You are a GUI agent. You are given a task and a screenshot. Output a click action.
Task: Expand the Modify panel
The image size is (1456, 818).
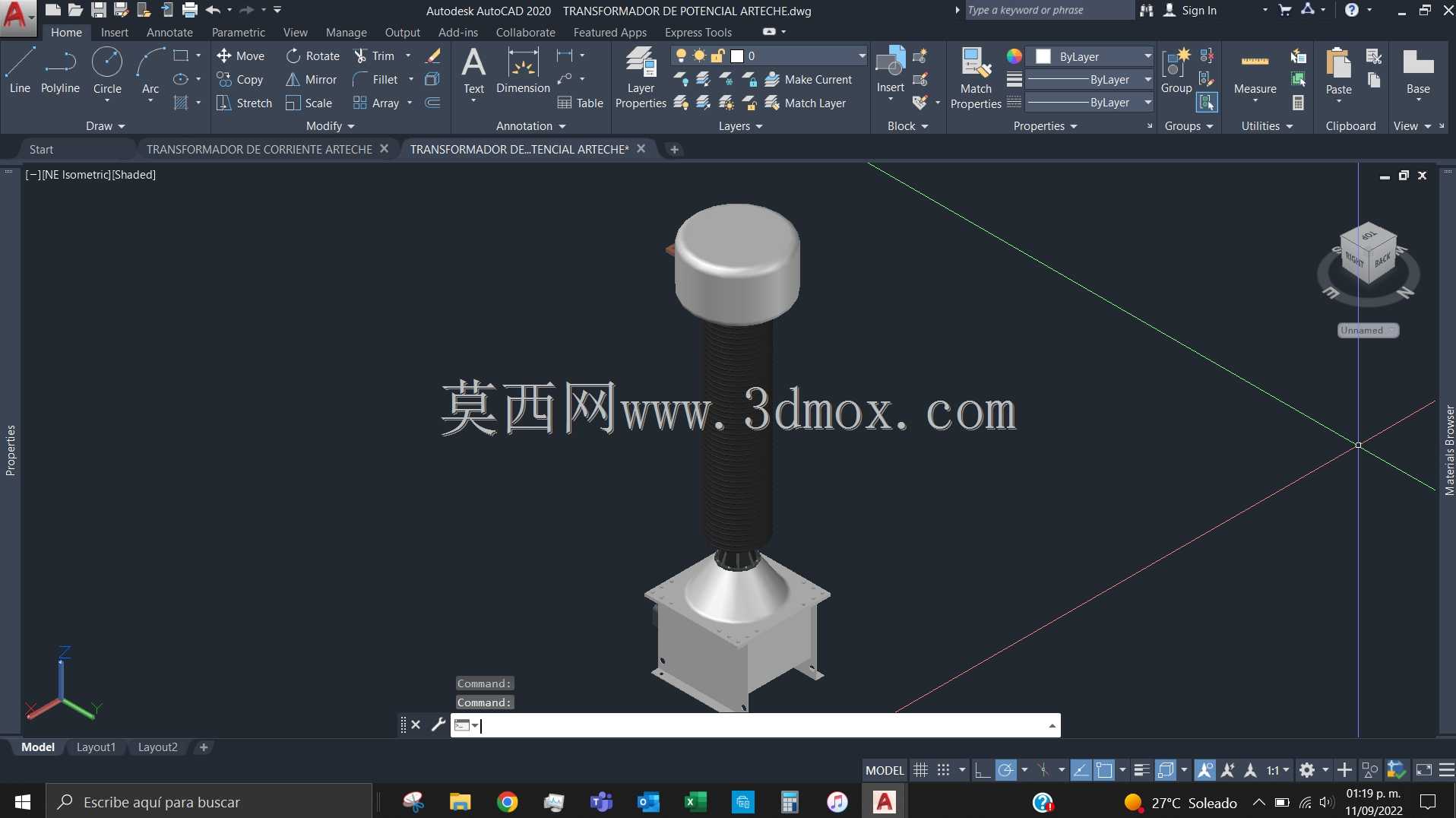point(330,125)
